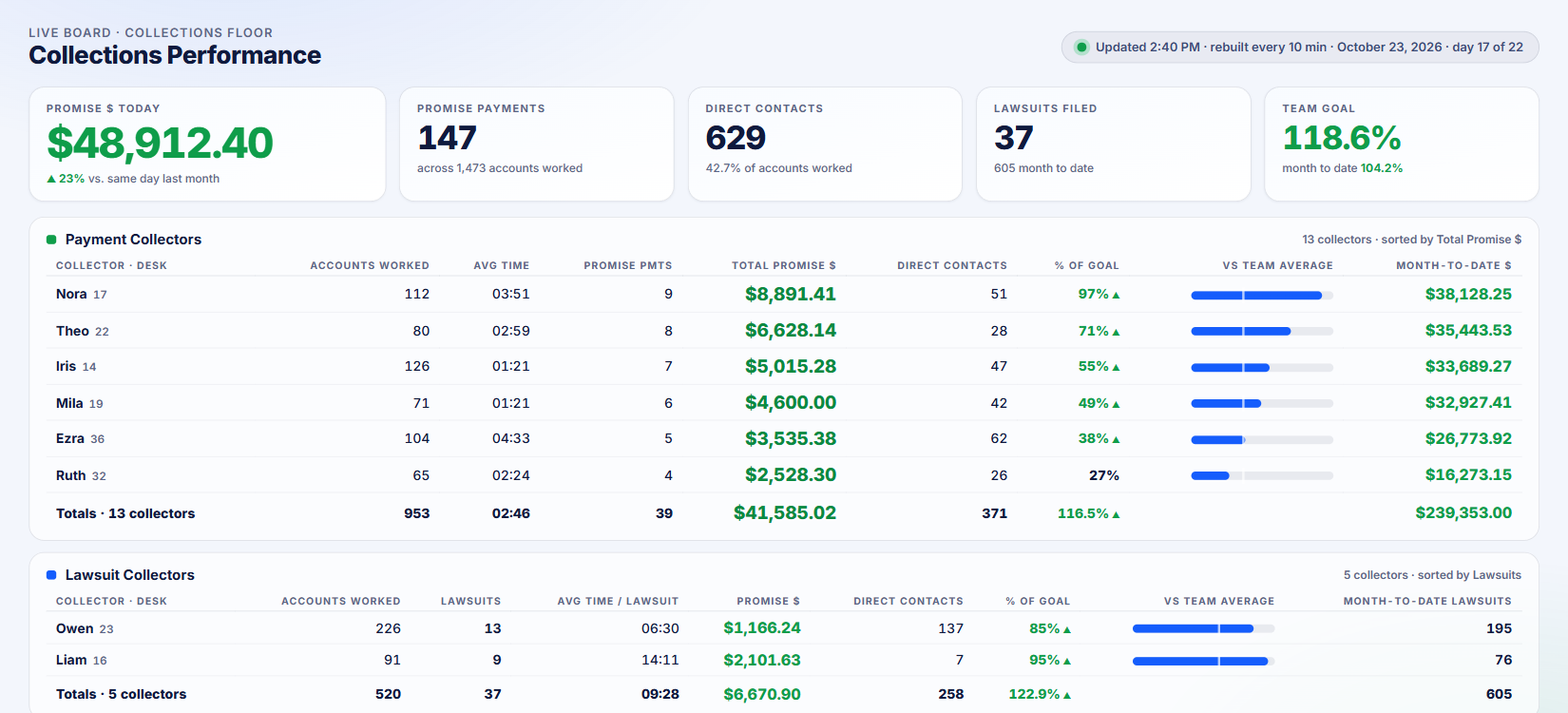Click the up arrow next to Liam's 95%

[x=1067, y=661]
